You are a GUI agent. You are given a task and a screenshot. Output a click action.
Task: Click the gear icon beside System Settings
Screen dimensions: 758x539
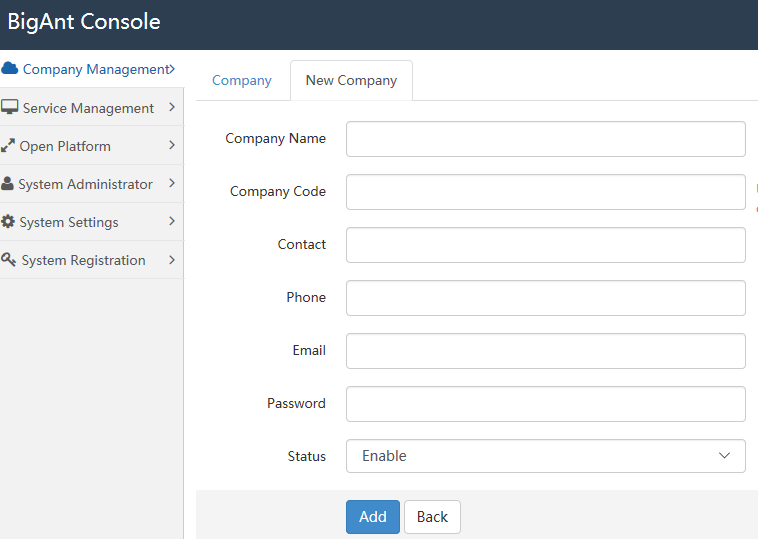[x=9, y=222]
